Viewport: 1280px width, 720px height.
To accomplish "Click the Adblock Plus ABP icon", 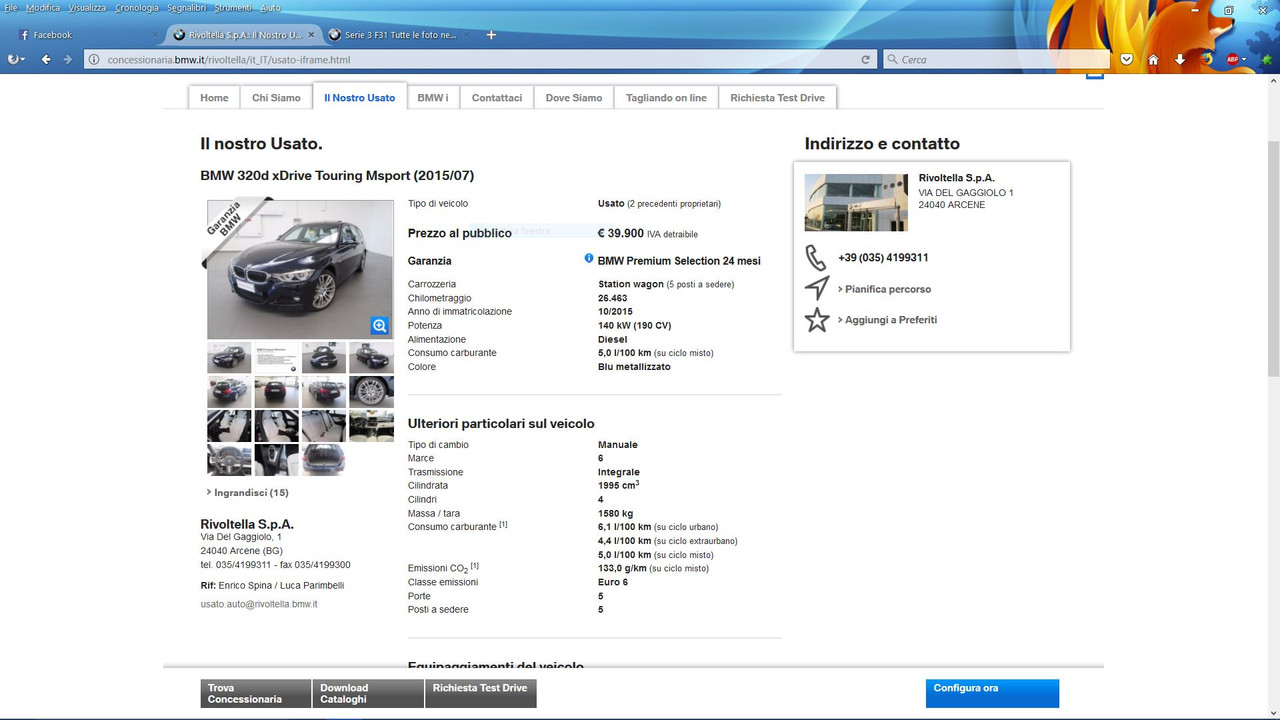I will coord(1233,60).
